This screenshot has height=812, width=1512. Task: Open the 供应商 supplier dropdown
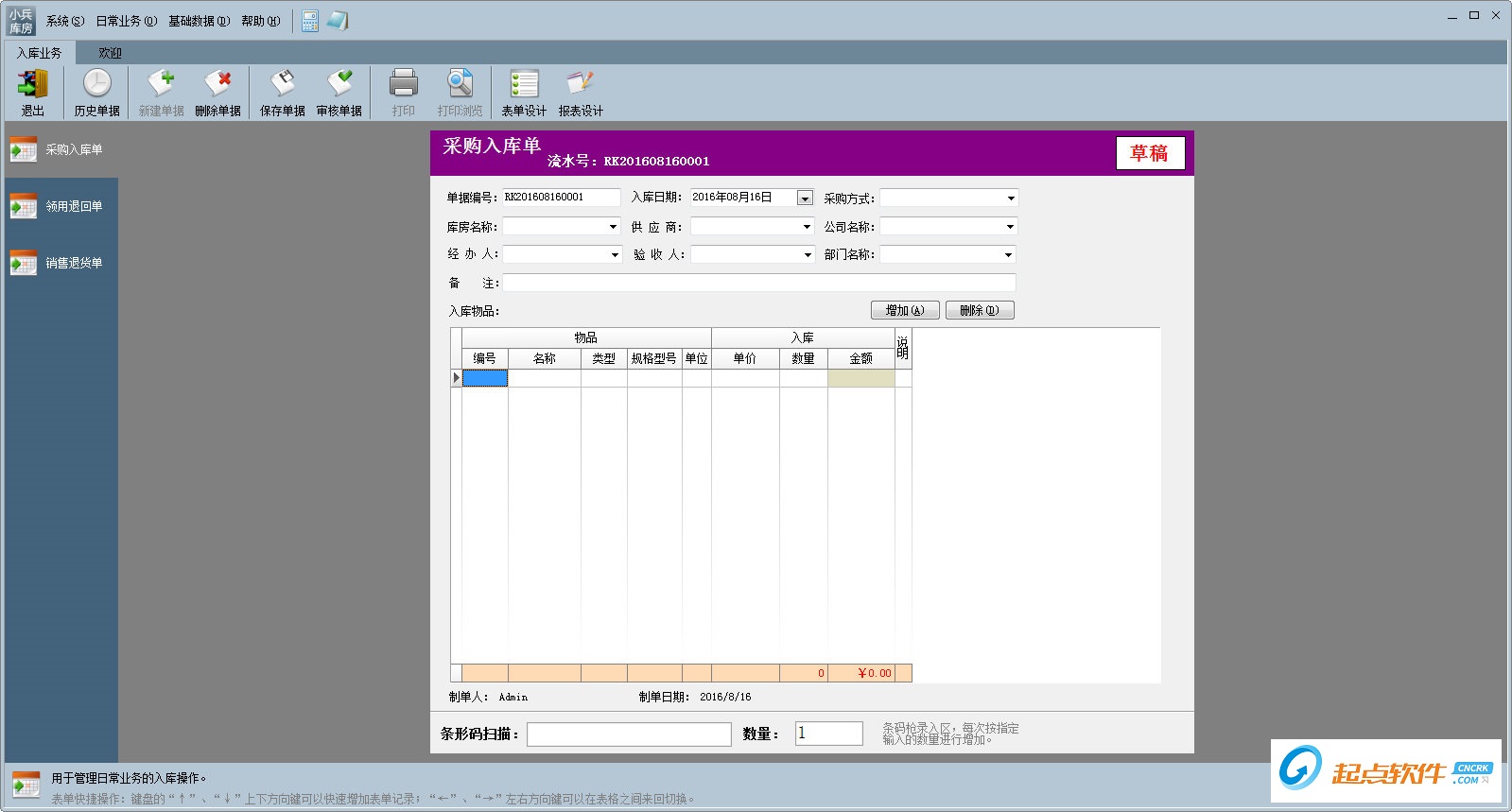point(807,227)
